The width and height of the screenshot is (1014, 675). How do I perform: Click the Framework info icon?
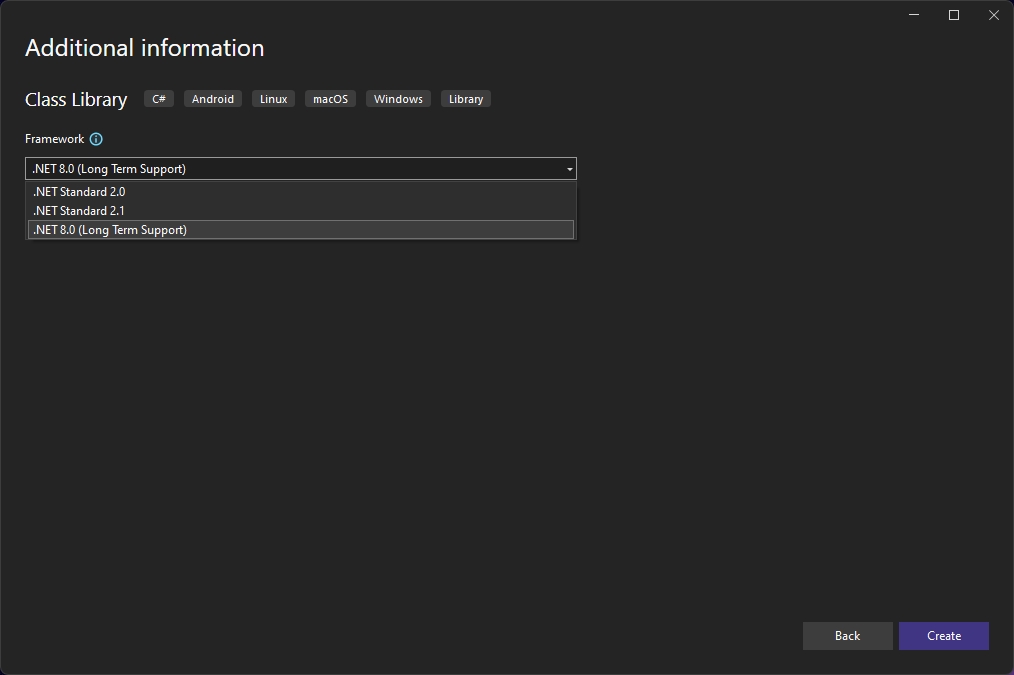coord(96,139)
